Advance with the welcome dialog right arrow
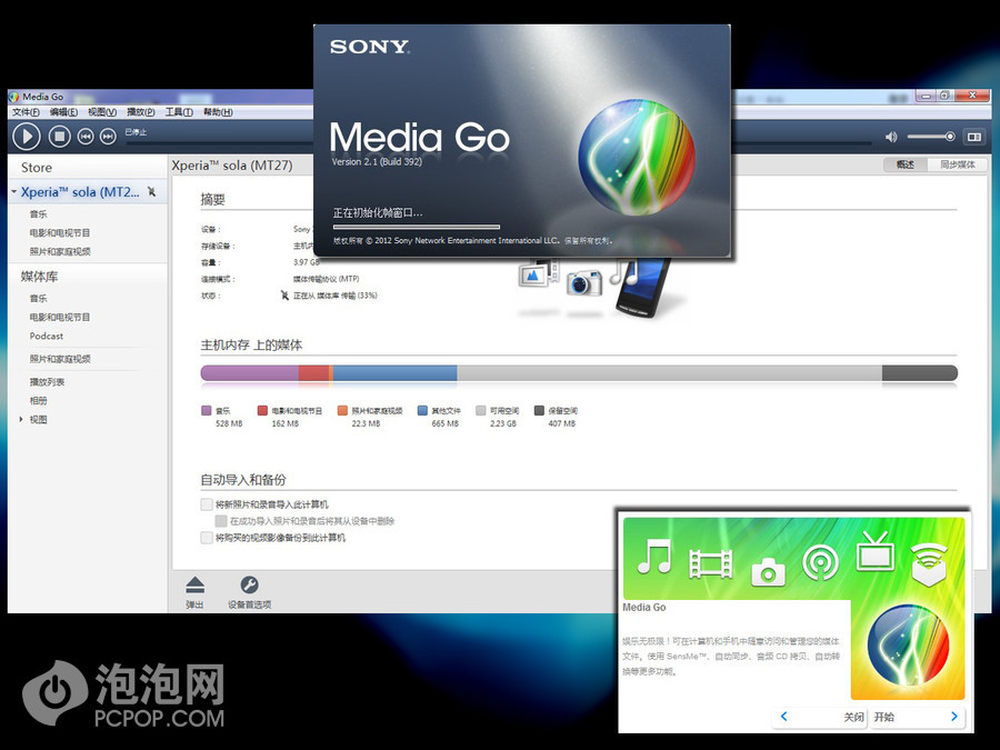The image size is (1000, 750). tap(954, 716)
